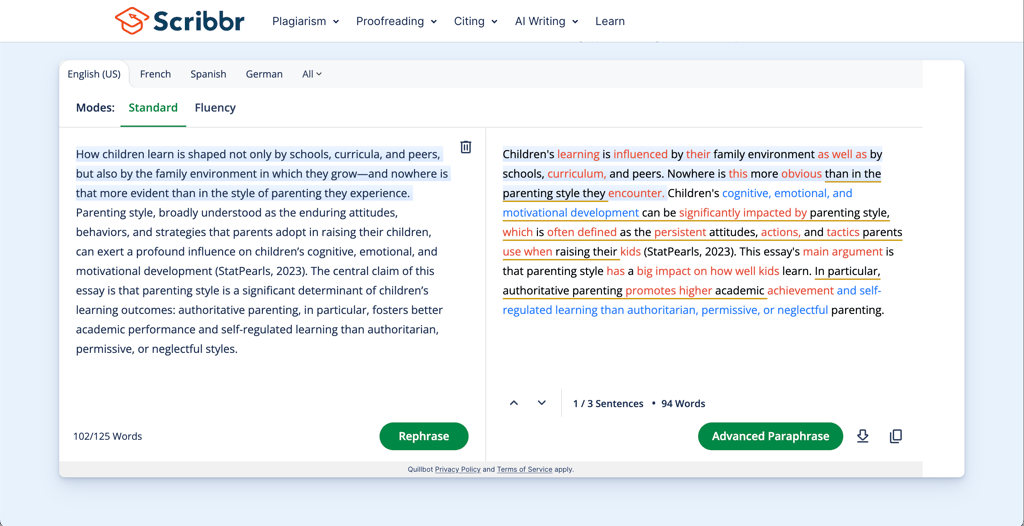Click 'promotes higher' in paraphrased text
Image resolution: width=1024 pixels, height=526 pixels.
pyautogui.click(x=669, y=291)
